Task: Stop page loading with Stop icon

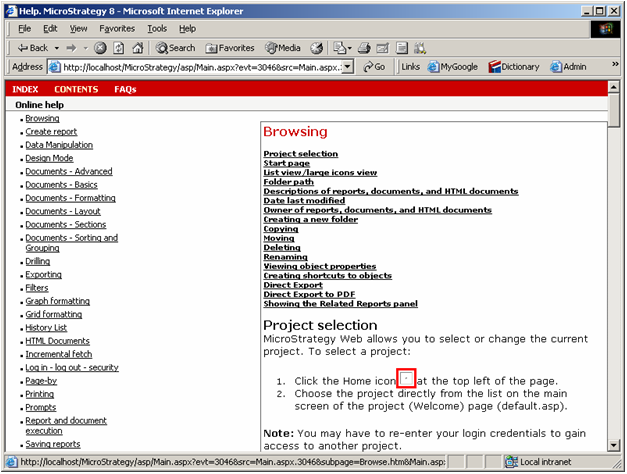Action: coord(100,48)
